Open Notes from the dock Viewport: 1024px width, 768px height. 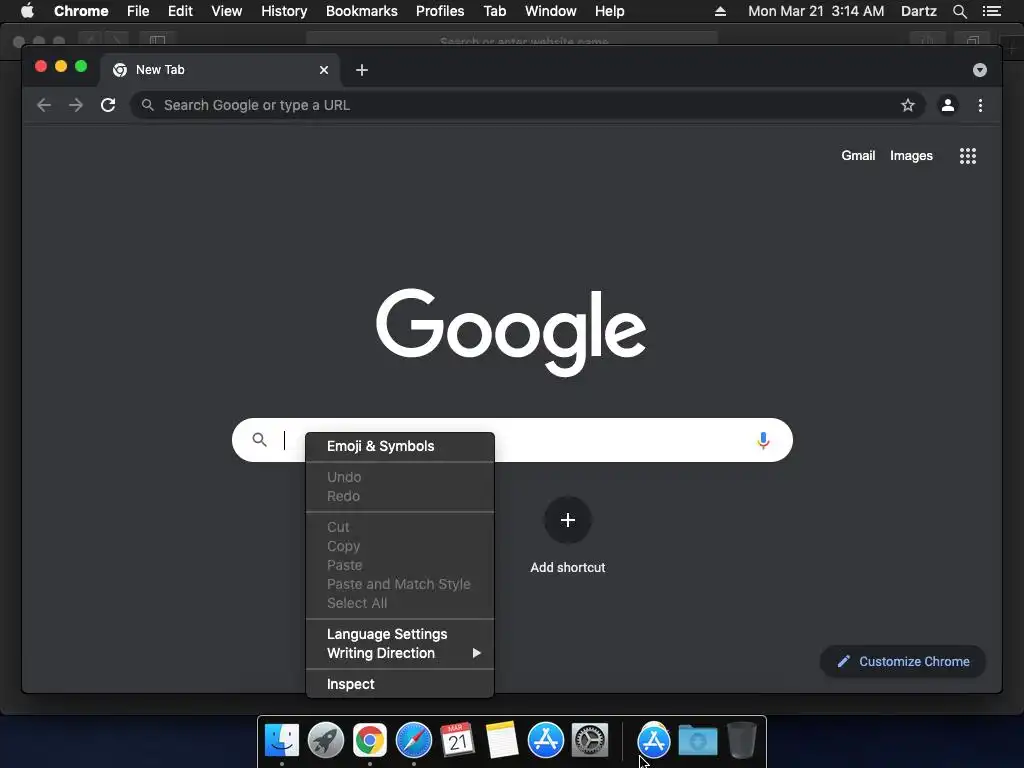[x=502, y=740]
